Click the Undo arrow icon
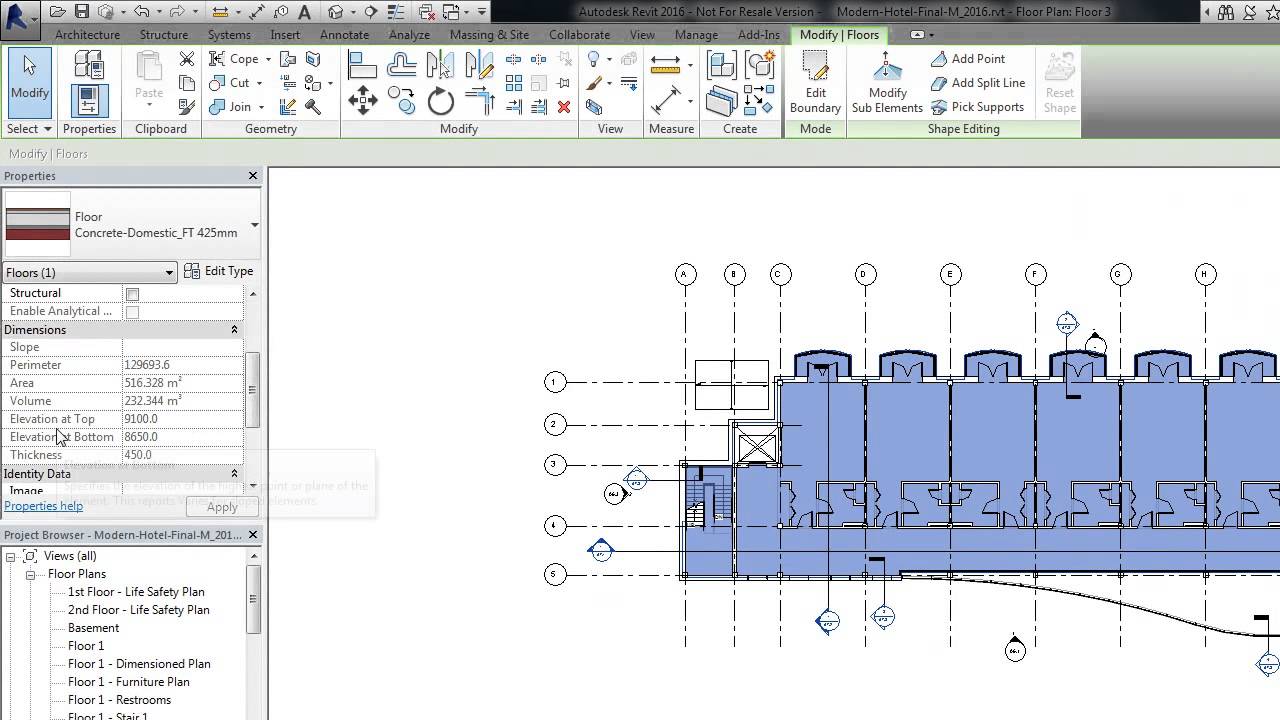 click(x=141, y=12)
